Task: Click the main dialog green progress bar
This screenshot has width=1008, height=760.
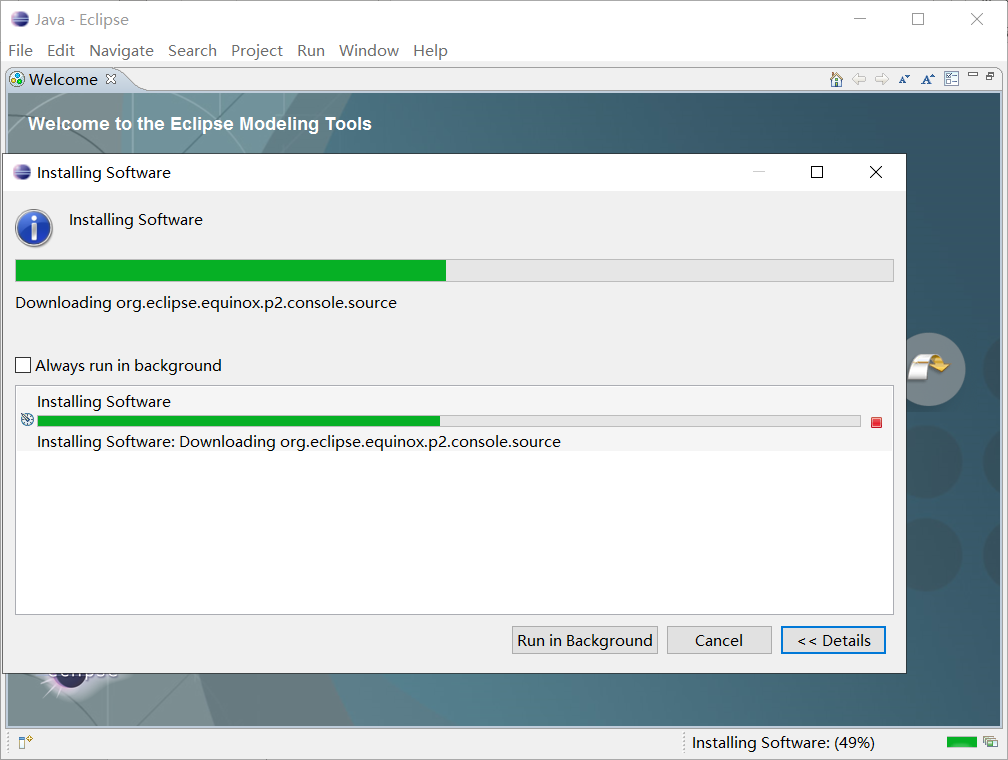Action: tap(454, 271)
